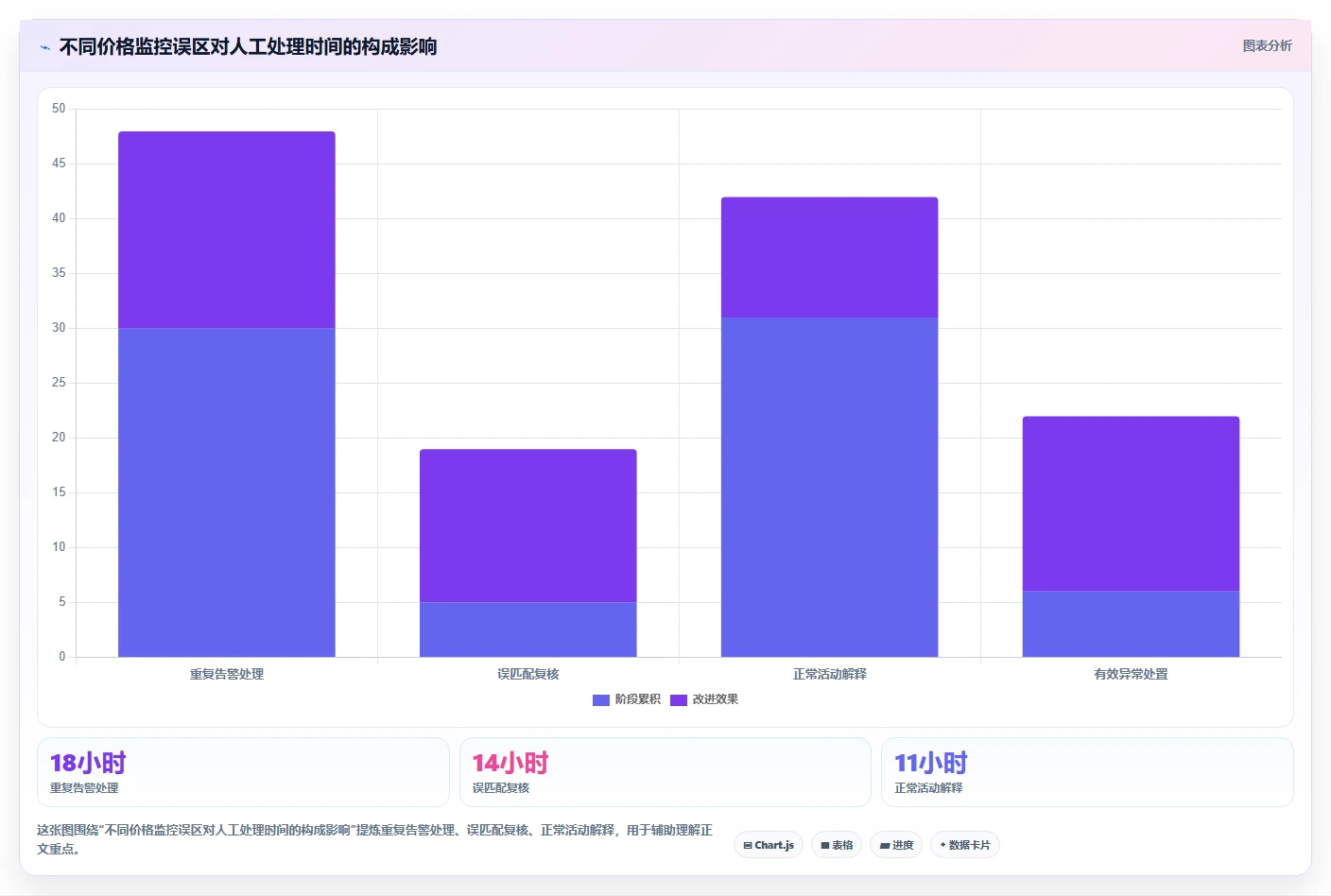Image resolution: width=1331 pixels, height=896 pixels.
Task: Toggle the 阶段累积 legend color box
Action: coord(600,699)
